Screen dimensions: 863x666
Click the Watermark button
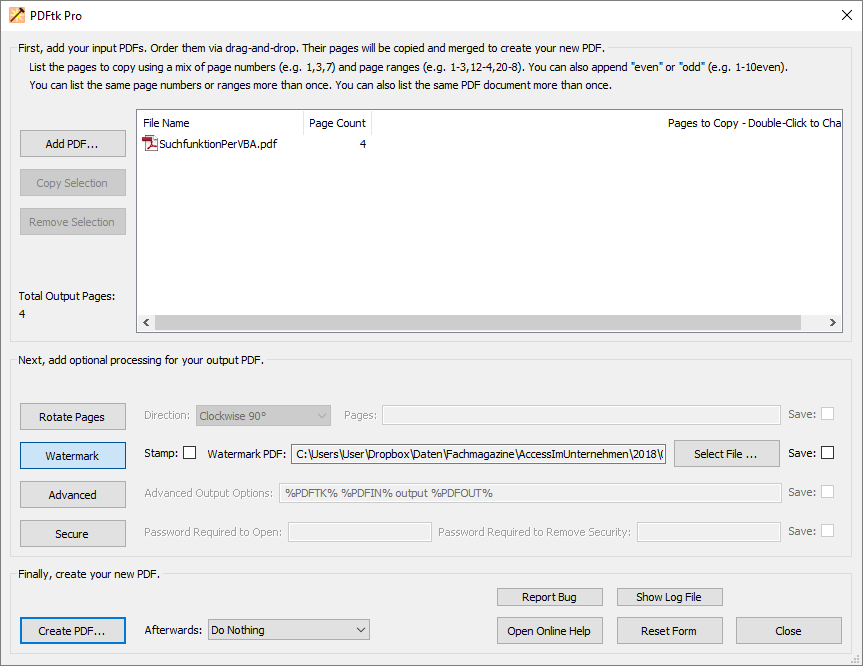pos(73,456)
